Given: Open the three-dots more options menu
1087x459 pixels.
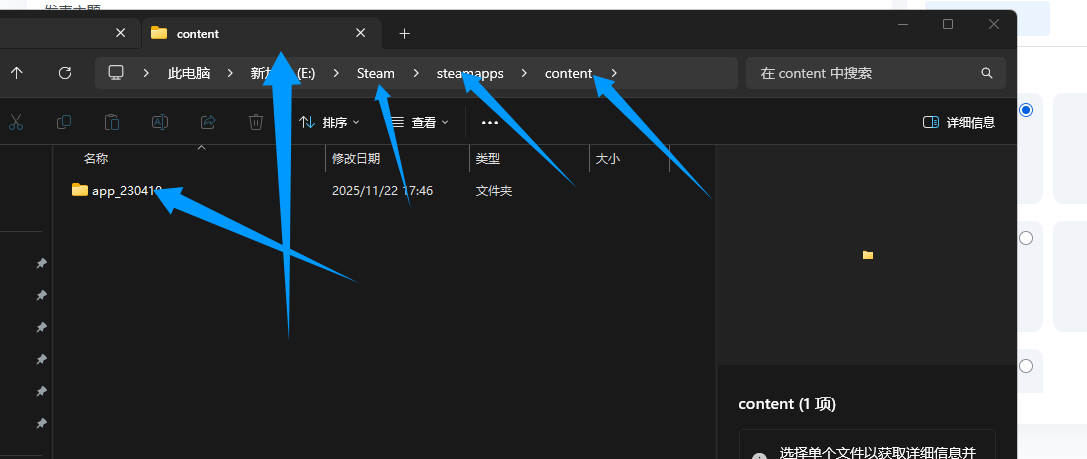Looking at the screenshot, I should (x=489, y=122).
